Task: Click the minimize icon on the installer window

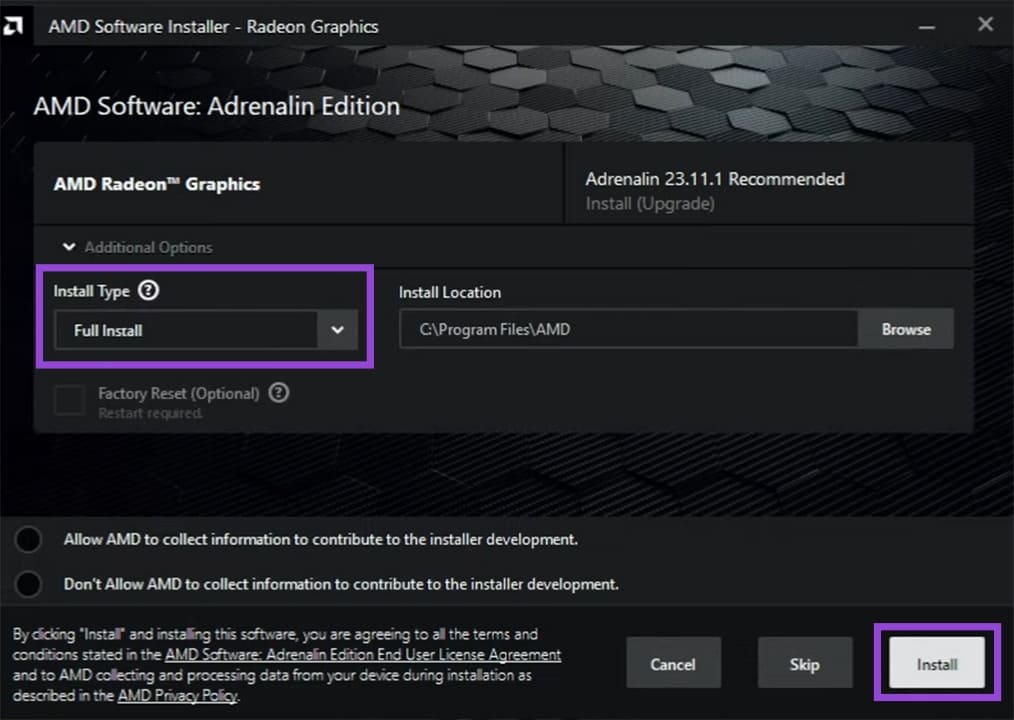Action: [927, 25]
